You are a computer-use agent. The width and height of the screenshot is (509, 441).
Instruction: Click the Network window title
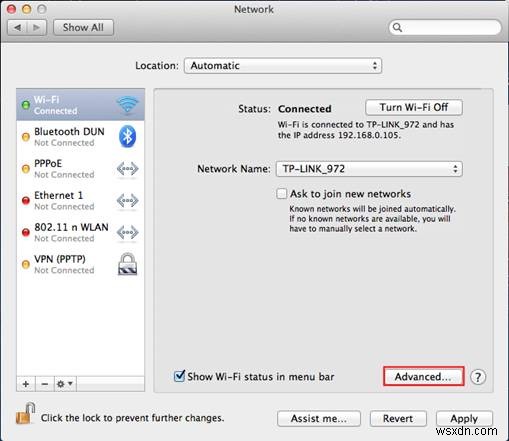(254, 9)
